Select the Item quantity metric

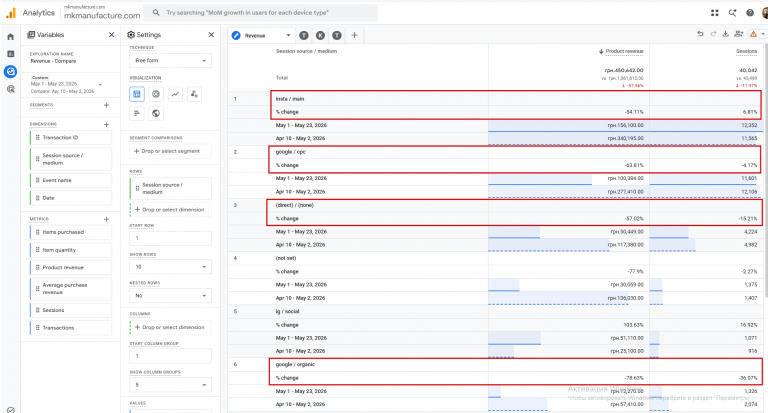point(71,250)
